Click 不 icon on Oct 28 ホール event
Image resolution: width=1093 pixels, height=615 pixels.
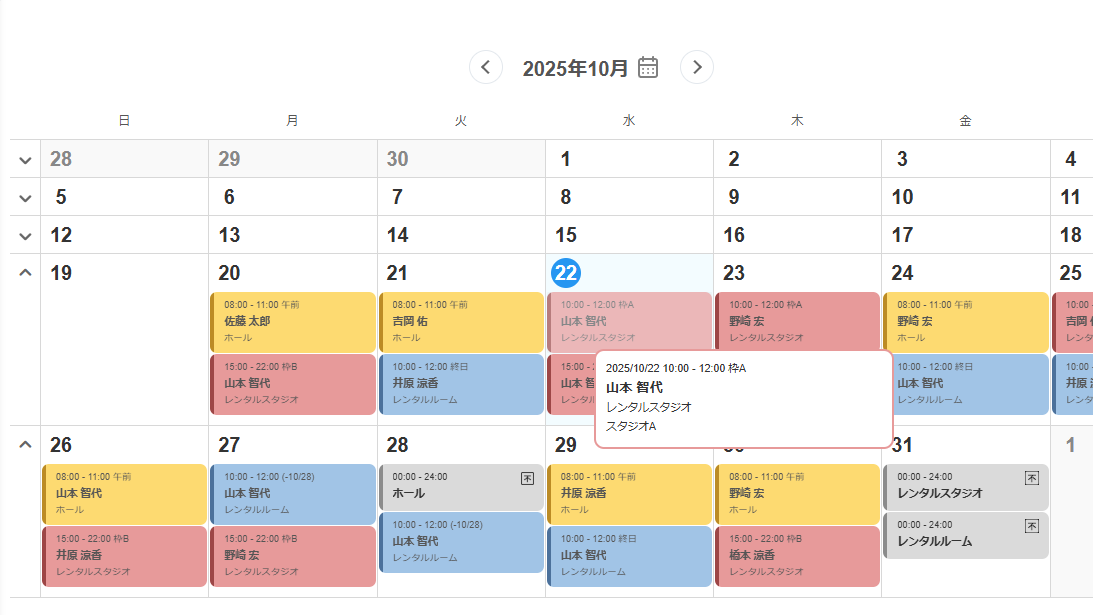[x=527, y=478]
